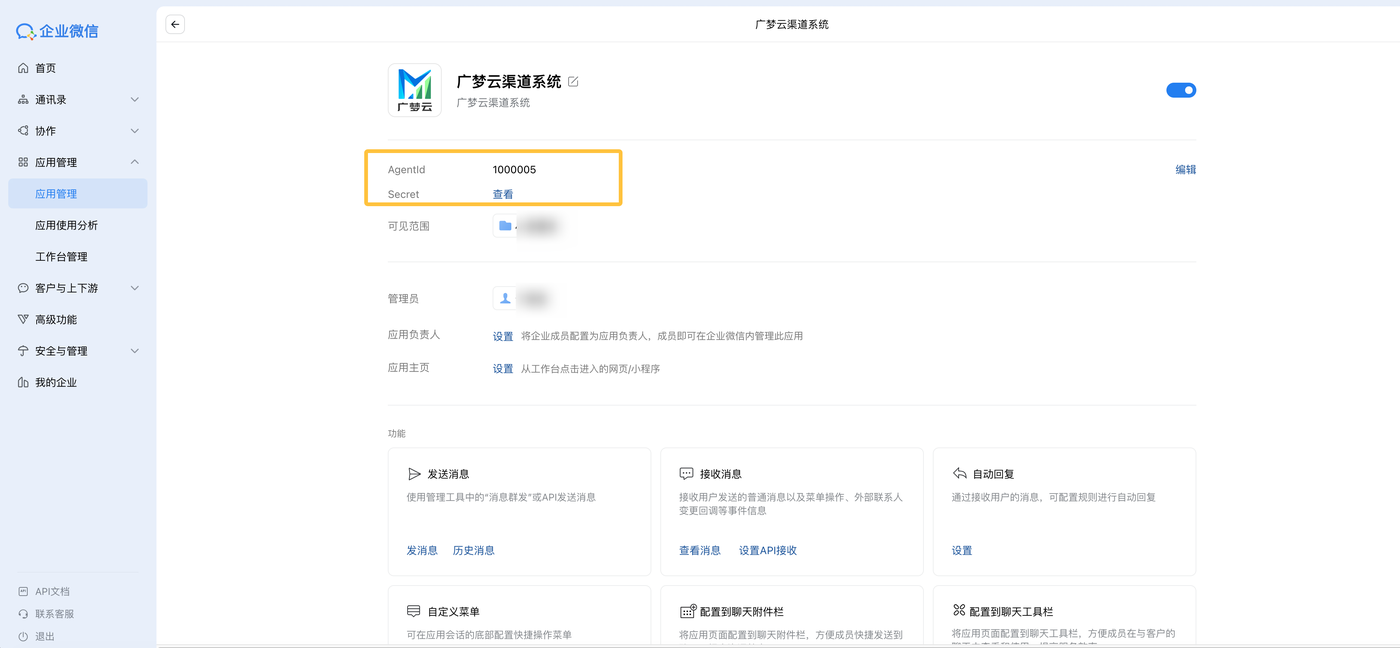Expand the 通讯录 chevron
This screenshot has height=648, width=1400.
tap(135, 100)
